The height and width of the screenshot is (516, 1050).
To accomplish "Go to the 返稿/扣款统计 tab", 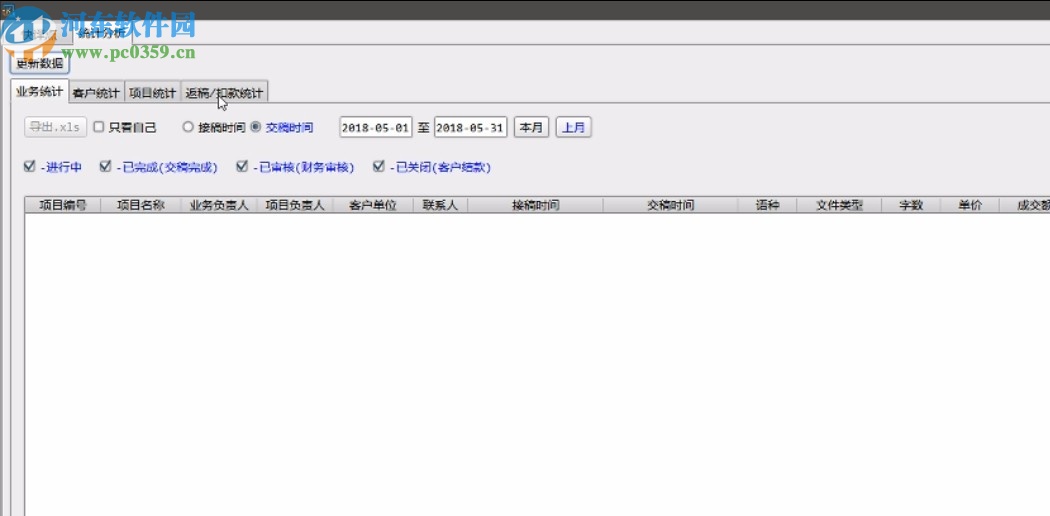I will click(x=224, y=93).
